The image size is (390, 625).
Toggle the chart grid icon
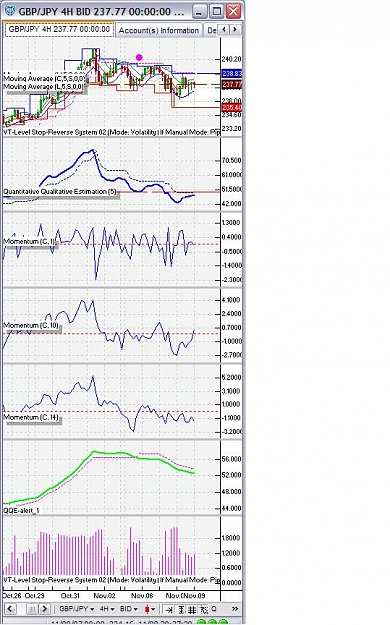[x=192, y=609]
